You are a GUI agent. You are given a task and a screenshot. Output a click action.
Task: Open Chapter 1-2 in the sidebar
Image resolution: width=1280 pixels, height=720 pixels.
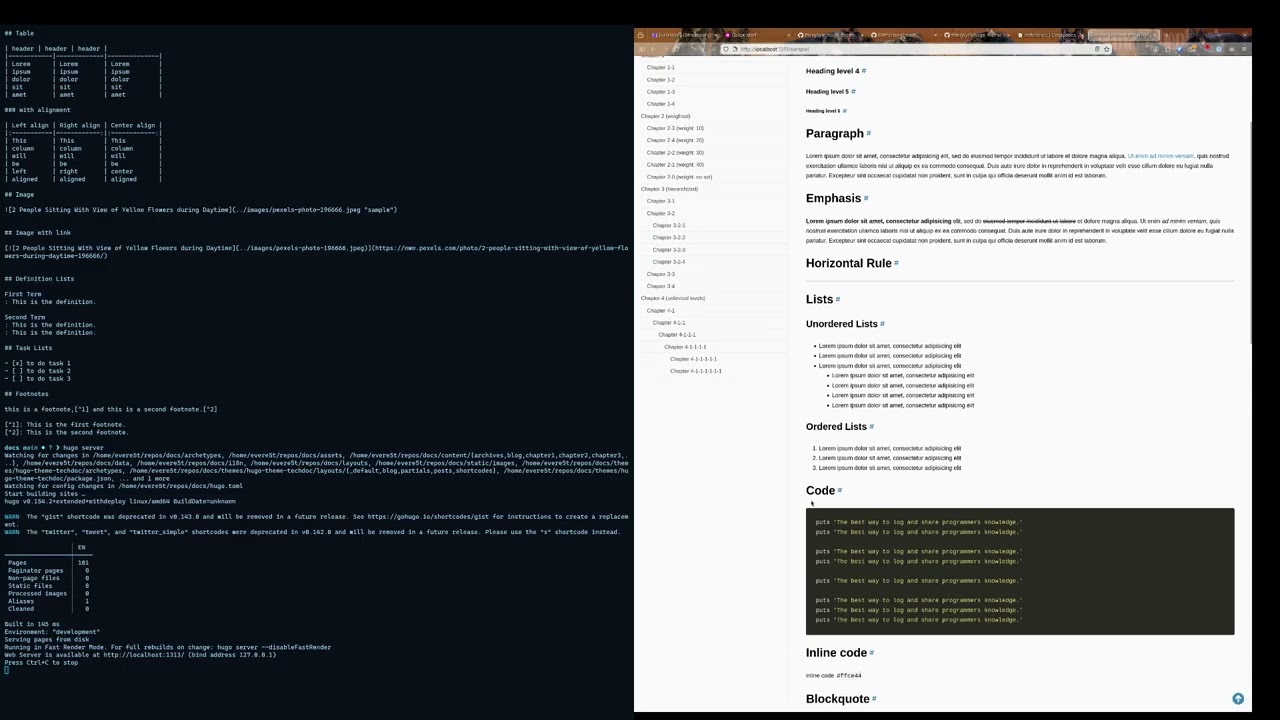pos(660,80)
